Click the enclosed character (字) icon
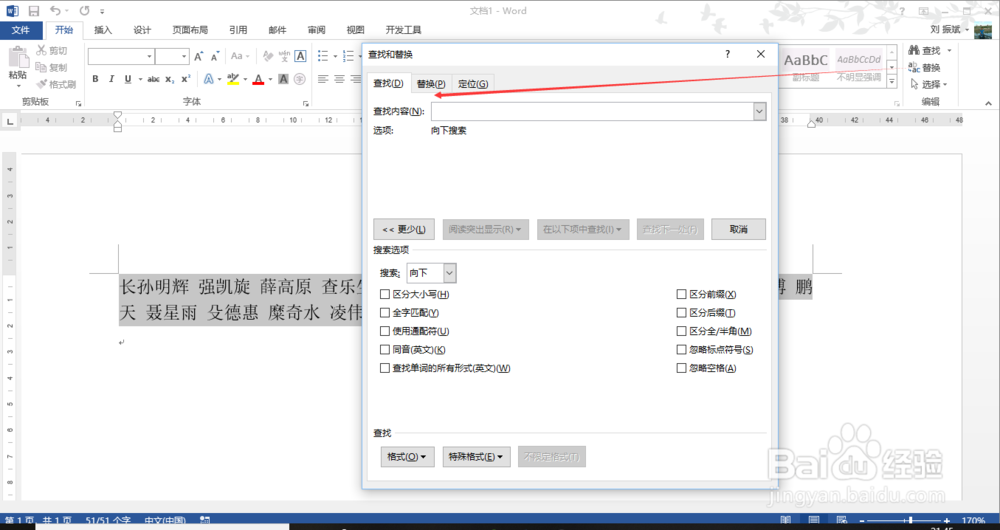 coord(300,79)
